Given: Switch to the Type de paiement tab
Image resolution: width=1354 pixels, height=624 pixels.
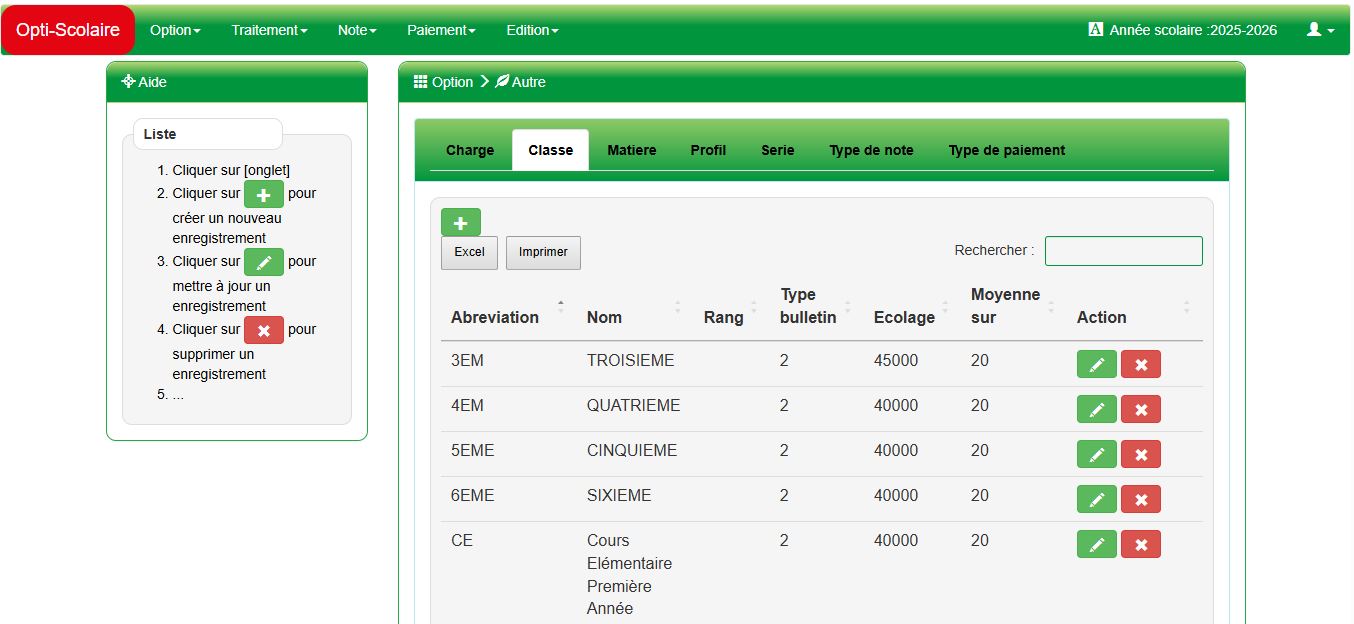Looking at the screenshot, I should (1007, 150).
